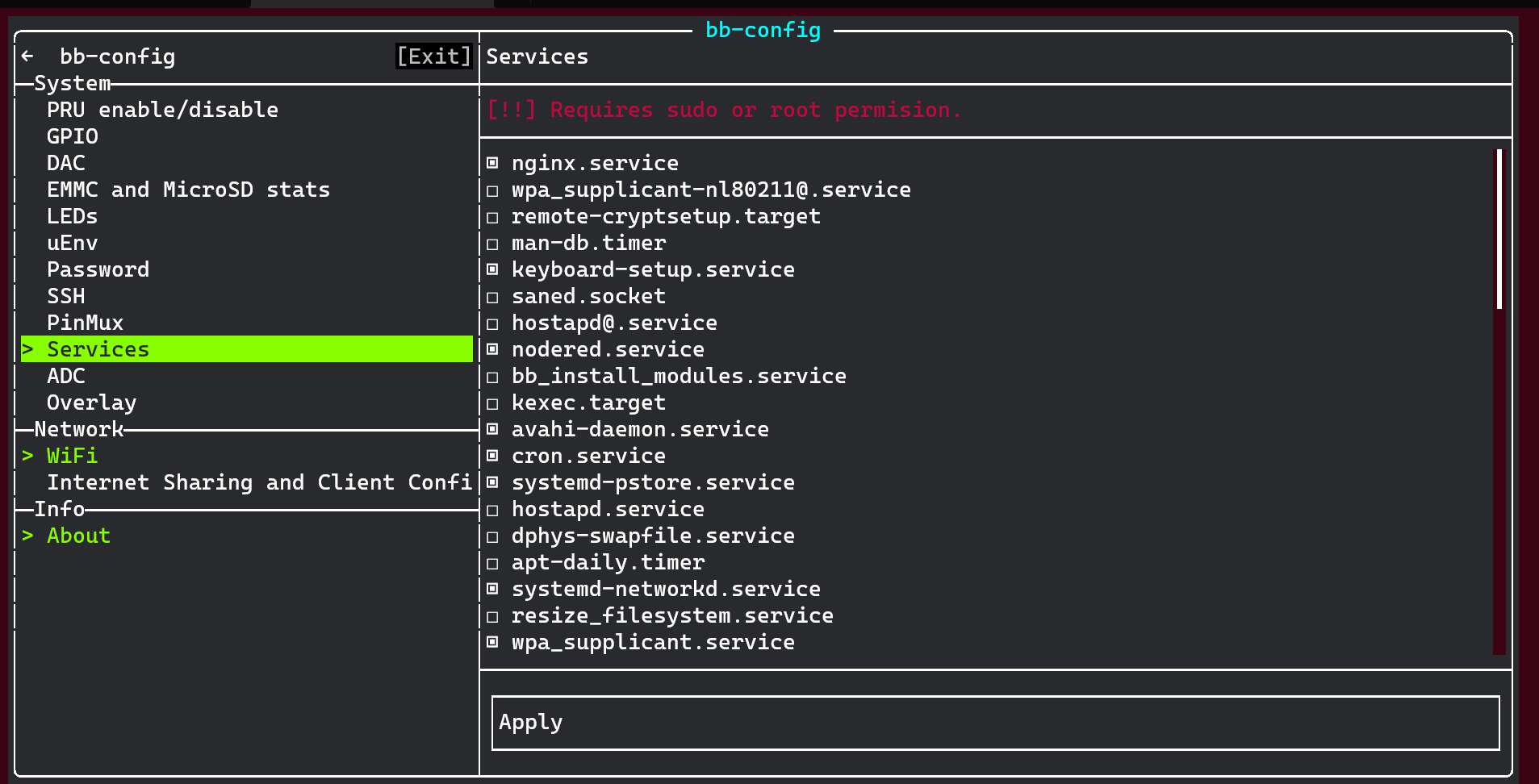Click the services list scrollbar
This screenshot has height=784, width=1539.
(x=1498, y=230)
